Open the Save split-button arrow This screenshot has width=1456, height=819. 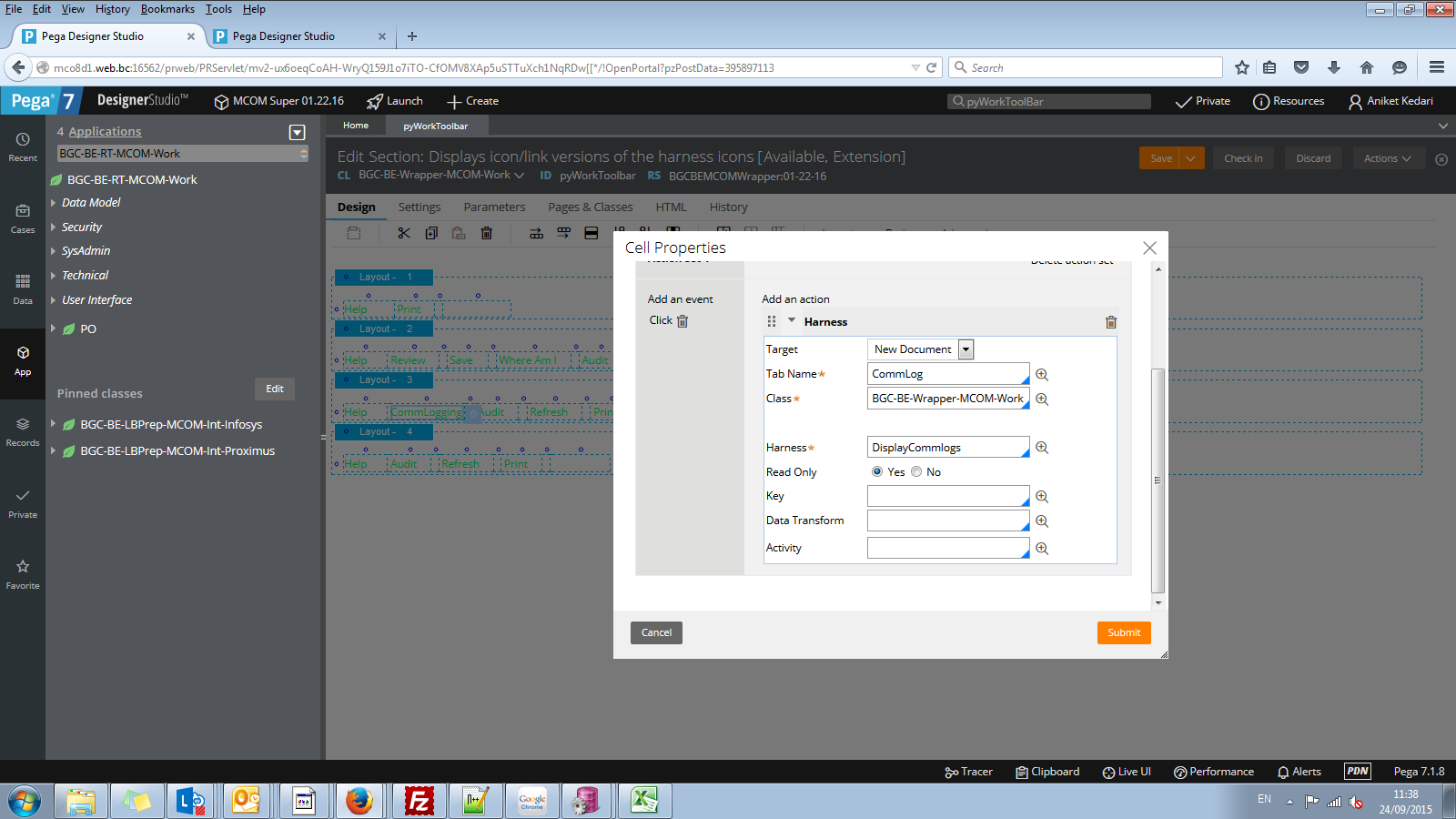[x=1191, y=158]
